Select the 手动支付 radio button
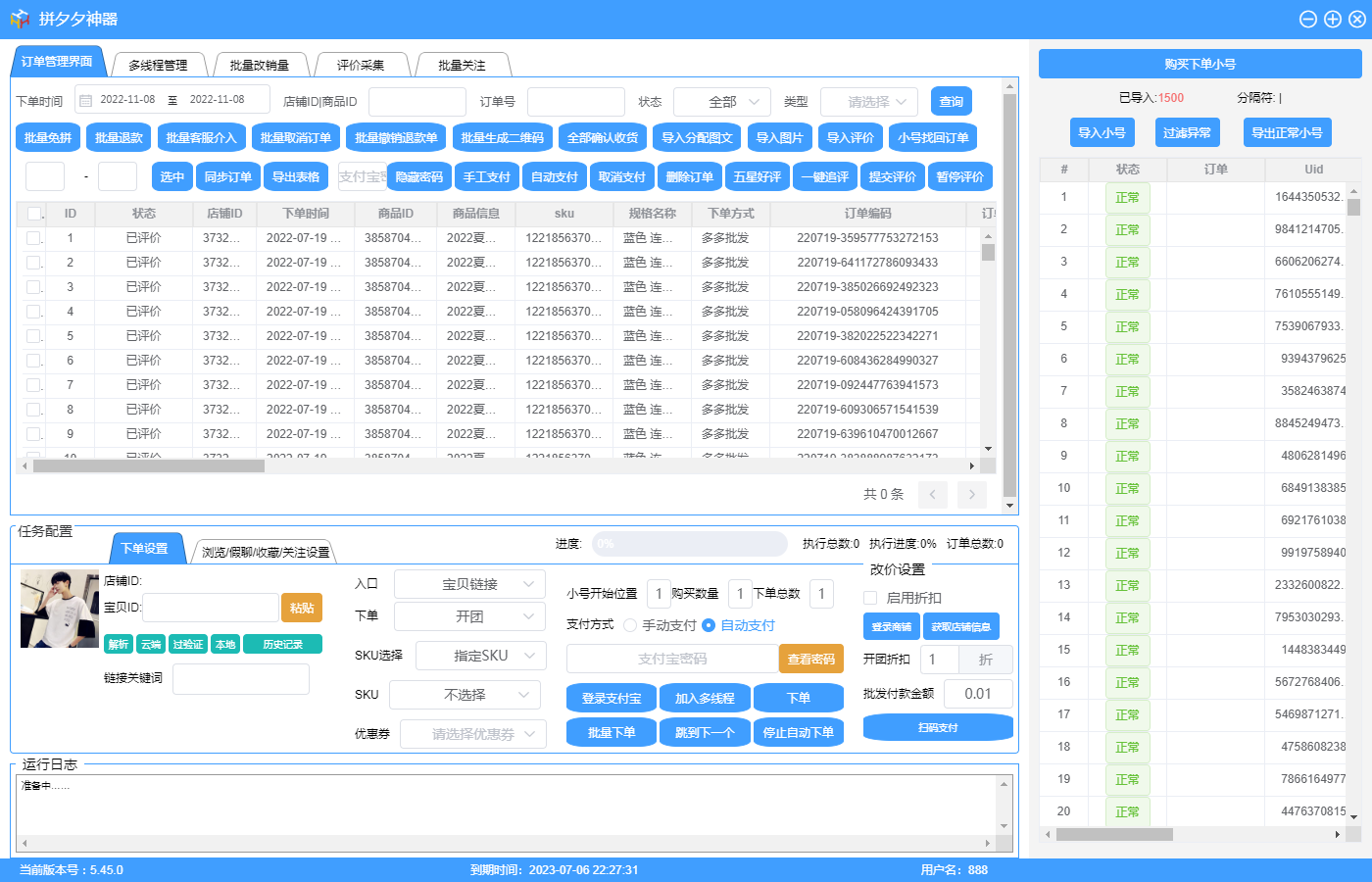This screenshot has height=882, width=1372. tap(630, 625)
